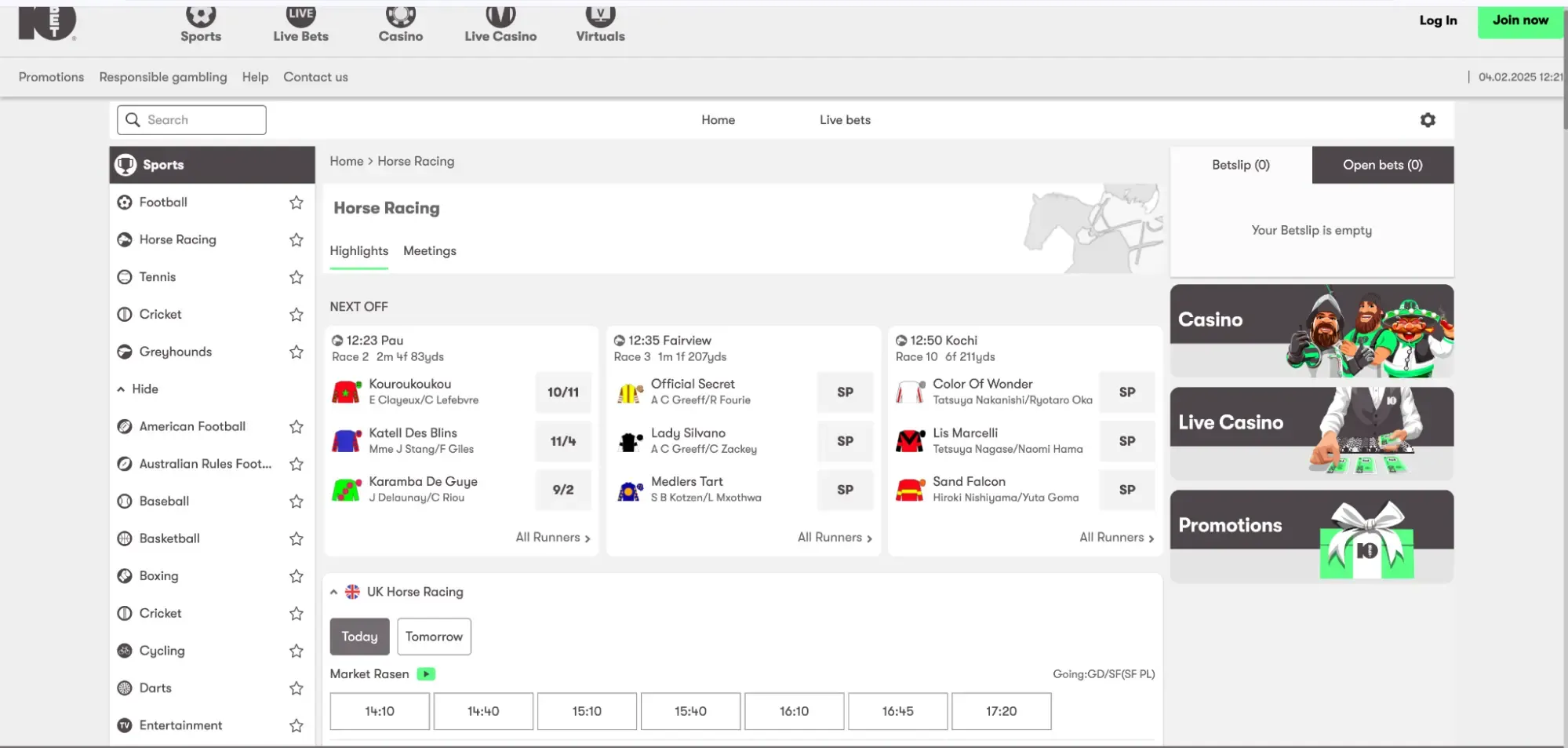Click the Darts sport icon in sidebar

point(125,688)
